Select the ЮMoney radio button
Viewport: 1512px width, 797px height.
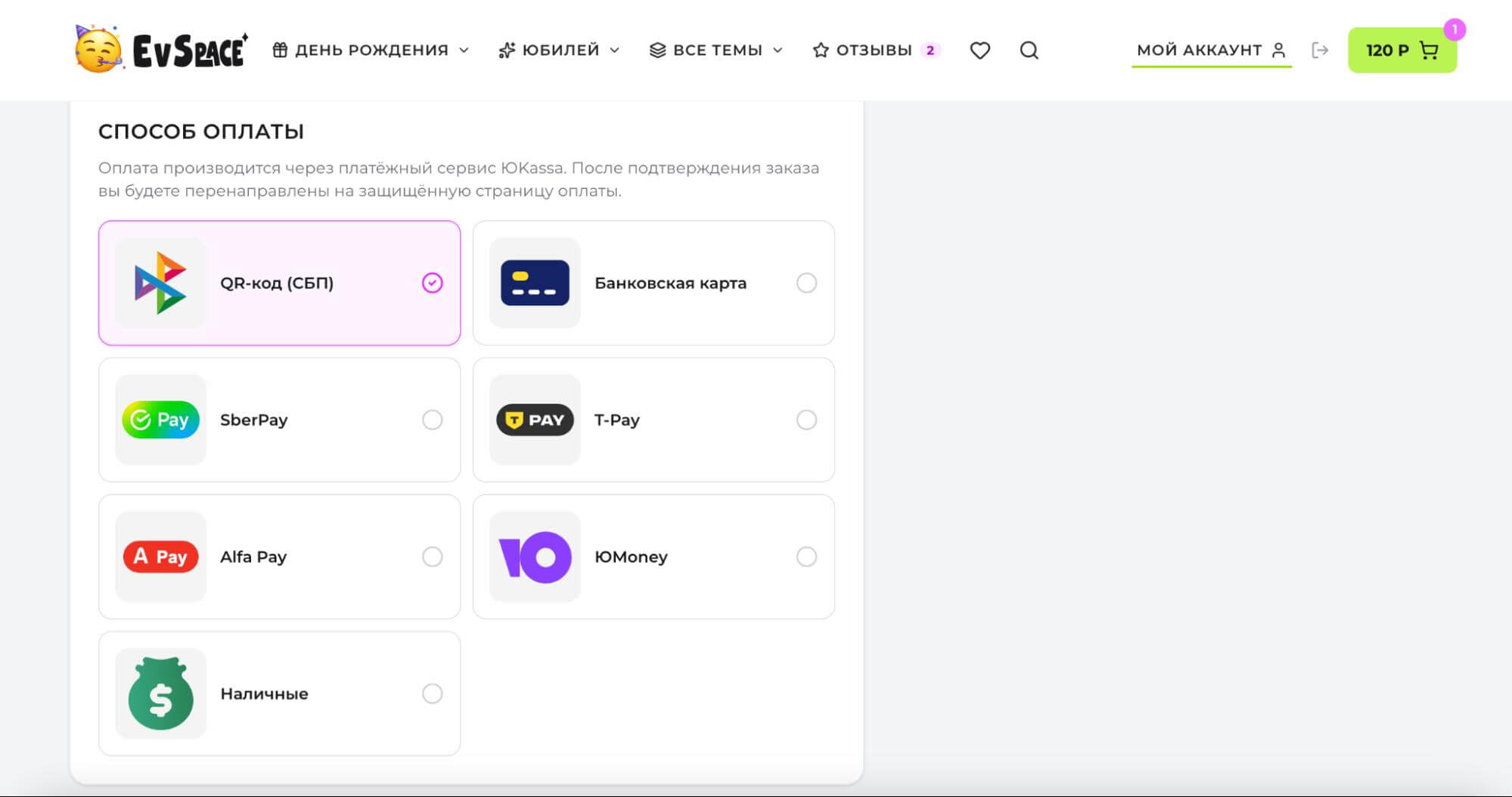point(806,557)
